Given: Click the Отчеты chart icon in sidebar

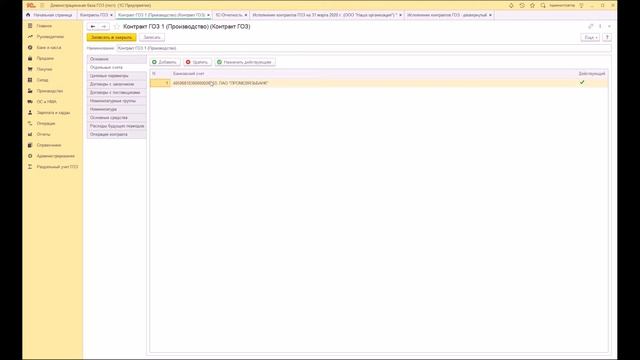Looking at the screenshot, I should coord(30,134).
